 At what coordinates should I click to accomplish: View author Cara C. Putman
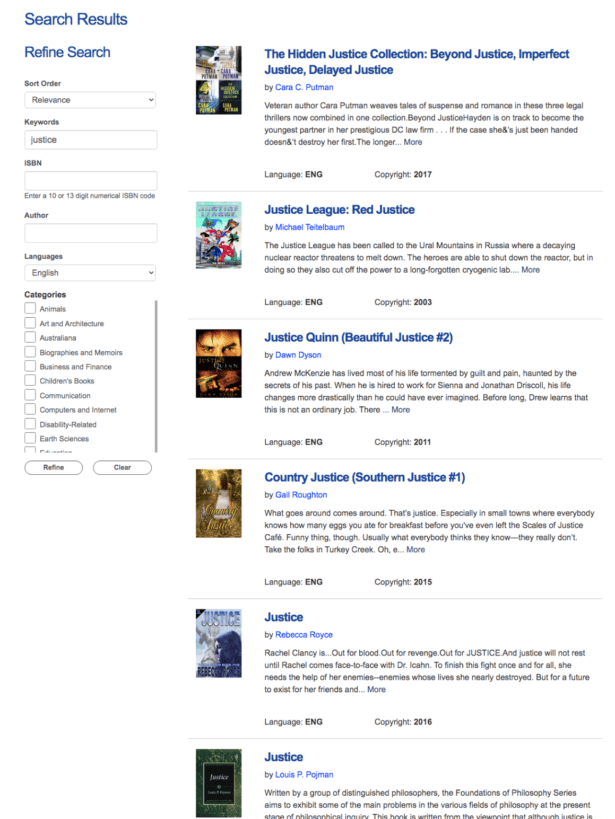click(x=304, y=87)
